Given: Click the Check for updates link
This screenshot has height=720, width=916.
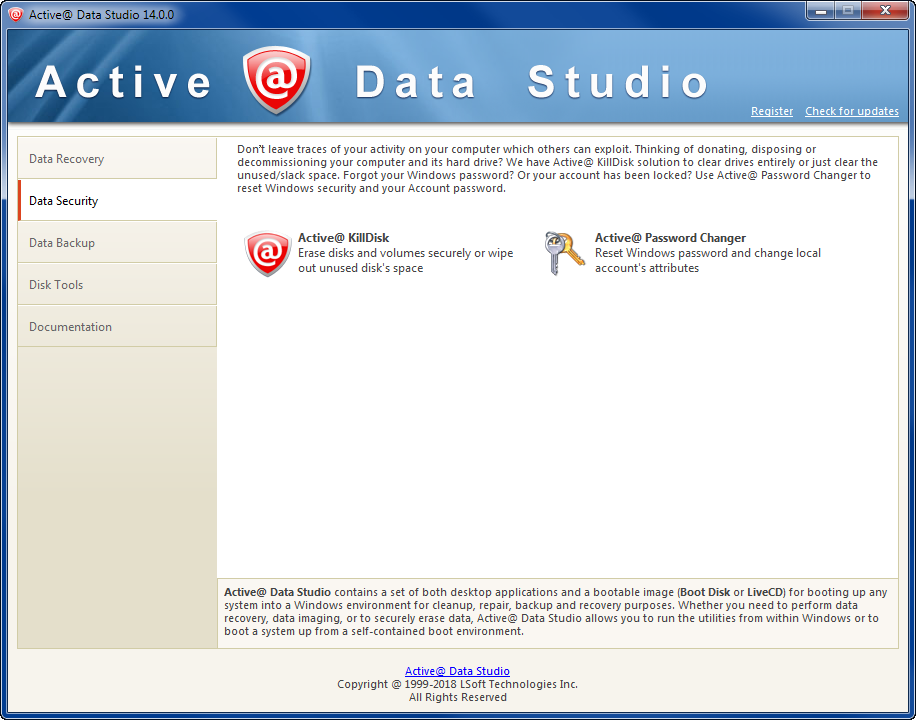Looking at the screenshot, I should coord(852,111).
